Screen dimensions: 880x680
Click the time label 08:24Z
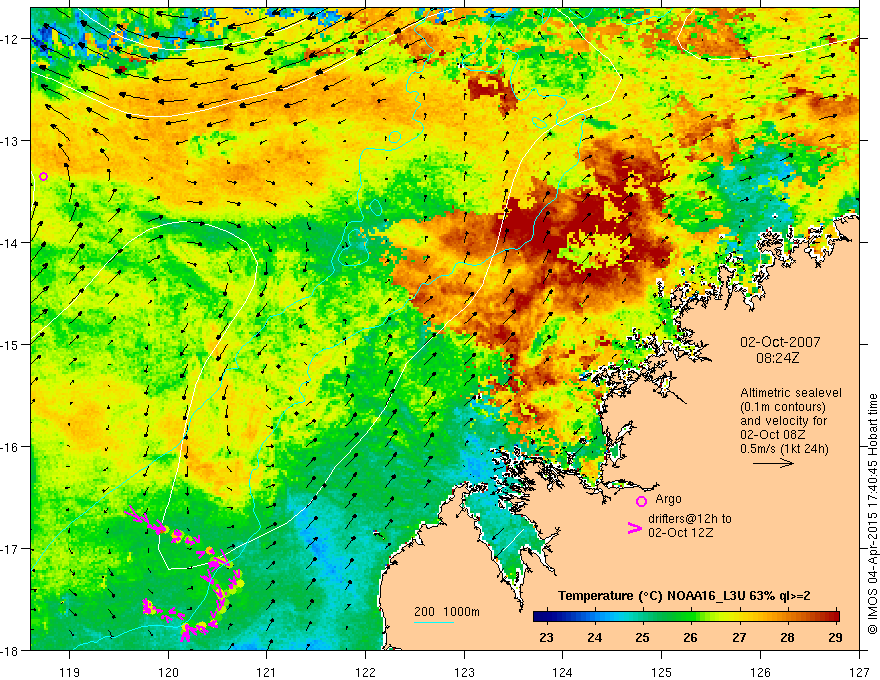[x=777, y=358]
